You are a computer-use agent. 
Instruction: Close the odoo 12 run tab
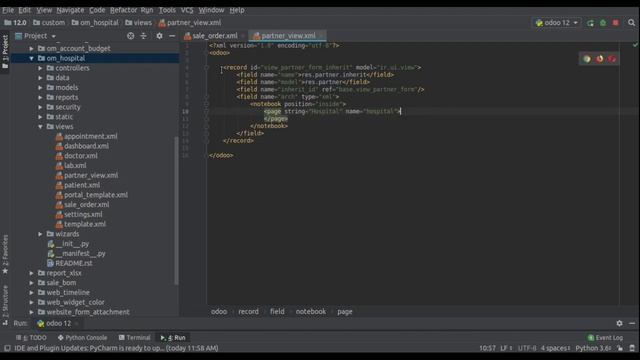tap(77, 323)
